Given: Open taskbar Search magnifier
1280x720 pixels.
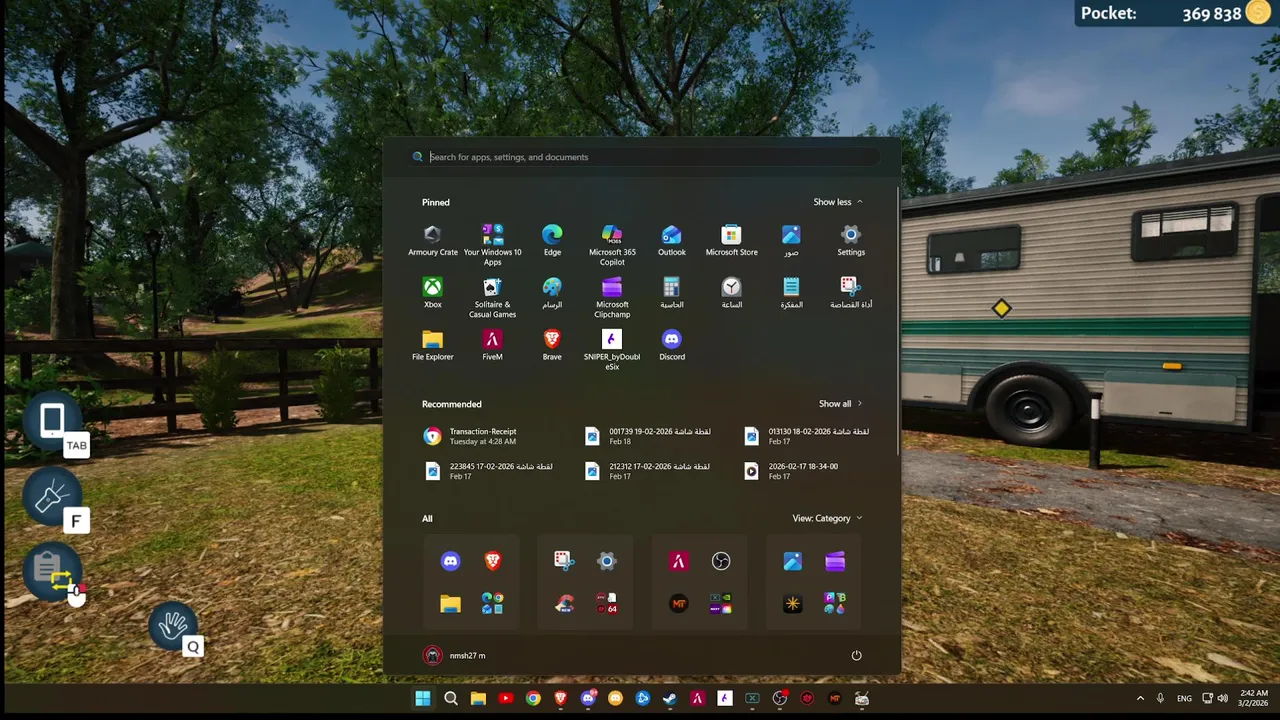Looking at the screenshot, I should coord(450,698).
